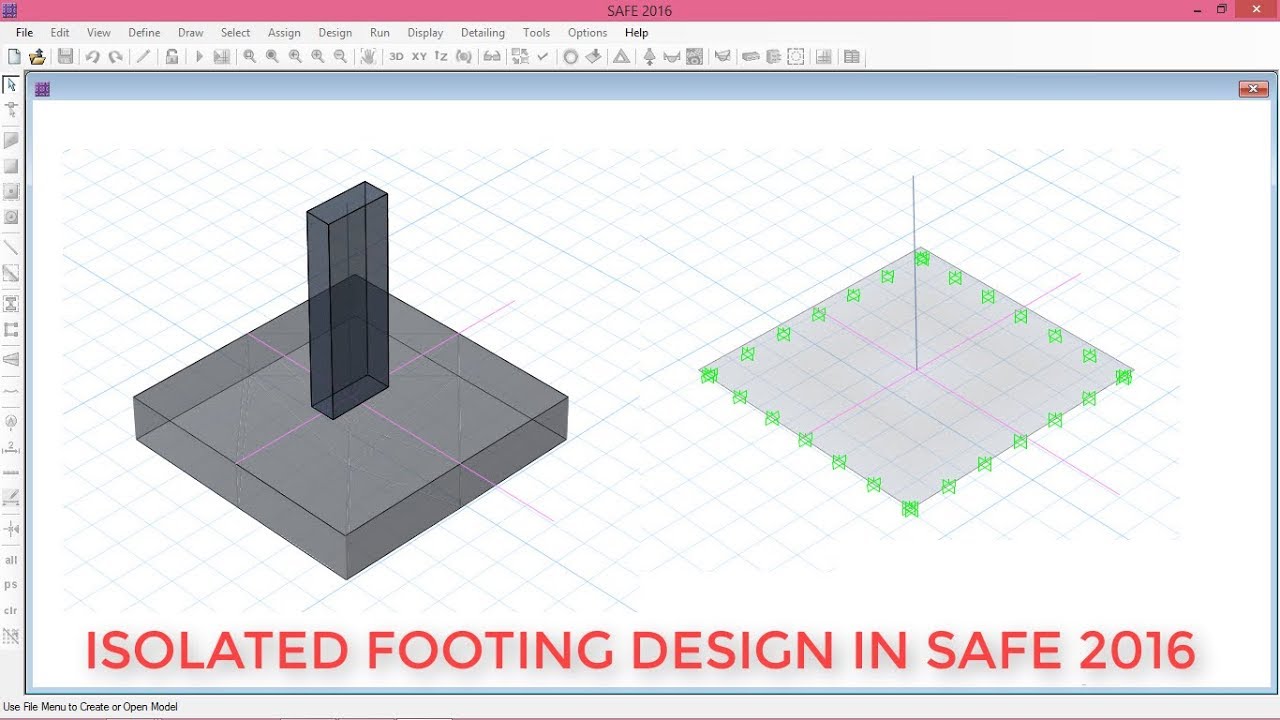Screen dimensions: 1280x720
Task: Open the Display menu
Action: point(425,33)
